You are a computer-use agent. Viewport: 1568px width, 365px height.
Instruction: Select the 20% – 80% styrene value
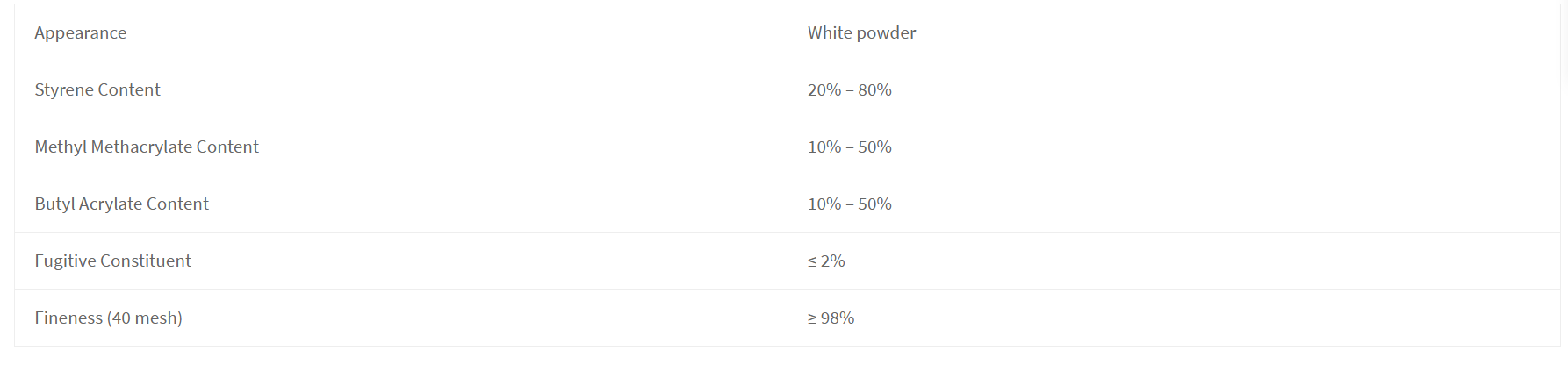pyautogui.click(x=850, y=89)
